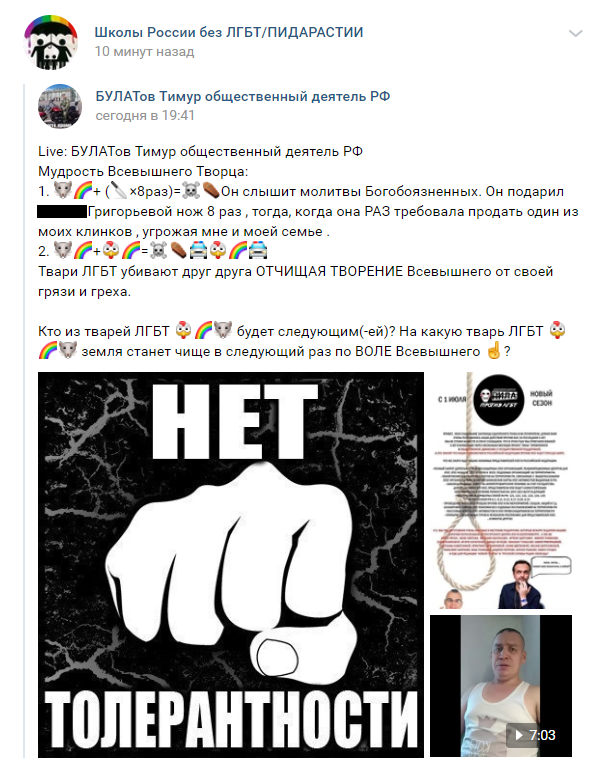The width and height of the screenshot is (608, 779).
Task: Click the speech bubble in the small poster
Action: (551, 565)
